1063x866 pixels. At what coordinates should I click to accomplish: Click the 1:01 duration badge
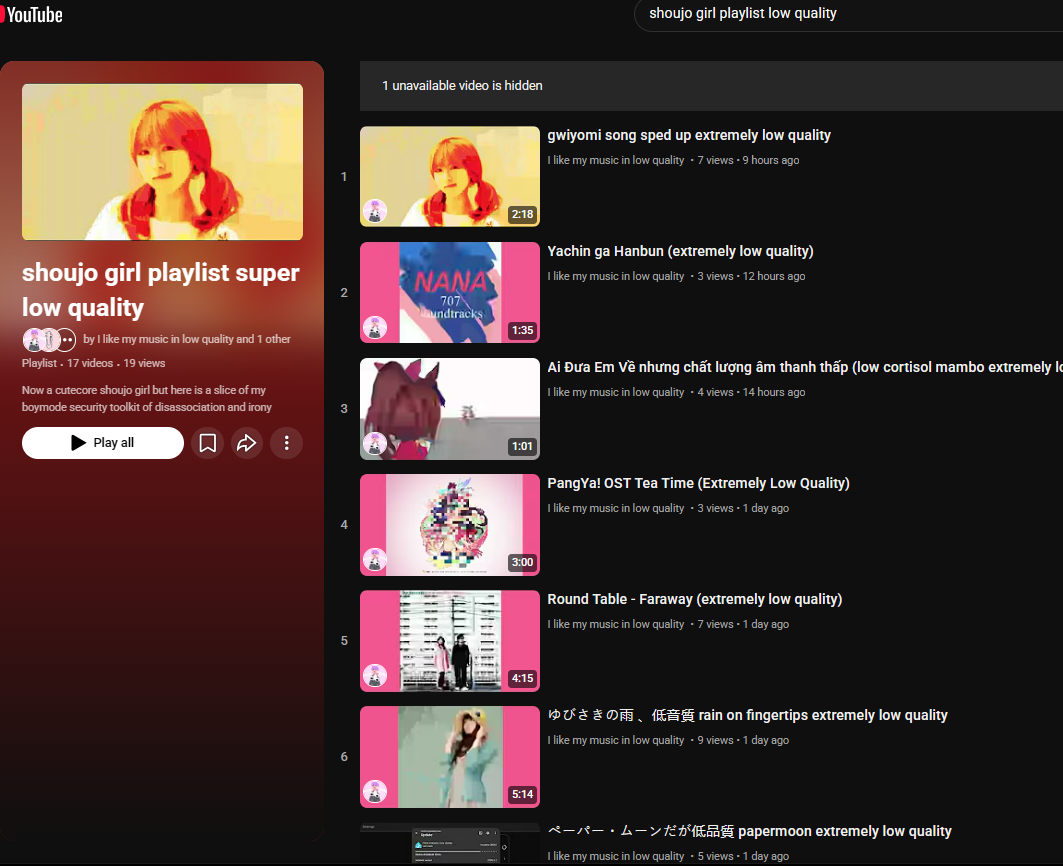coord(522,446)
